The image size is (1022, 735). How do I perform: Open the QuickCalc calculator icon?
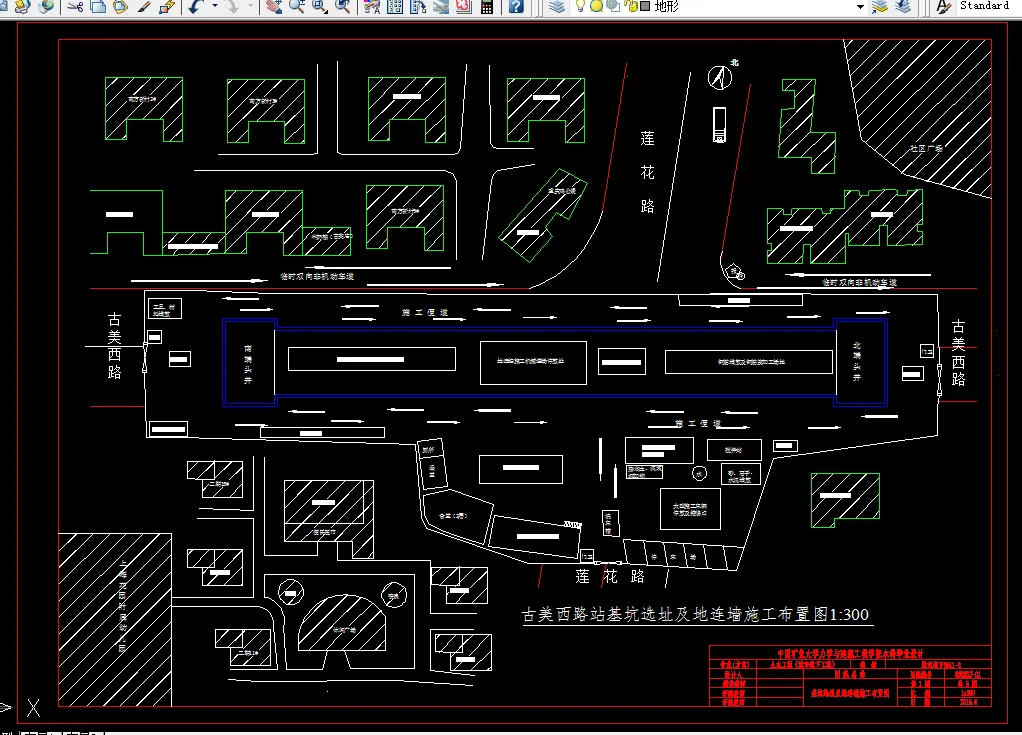pyautogui.click(x=486, y=7)
